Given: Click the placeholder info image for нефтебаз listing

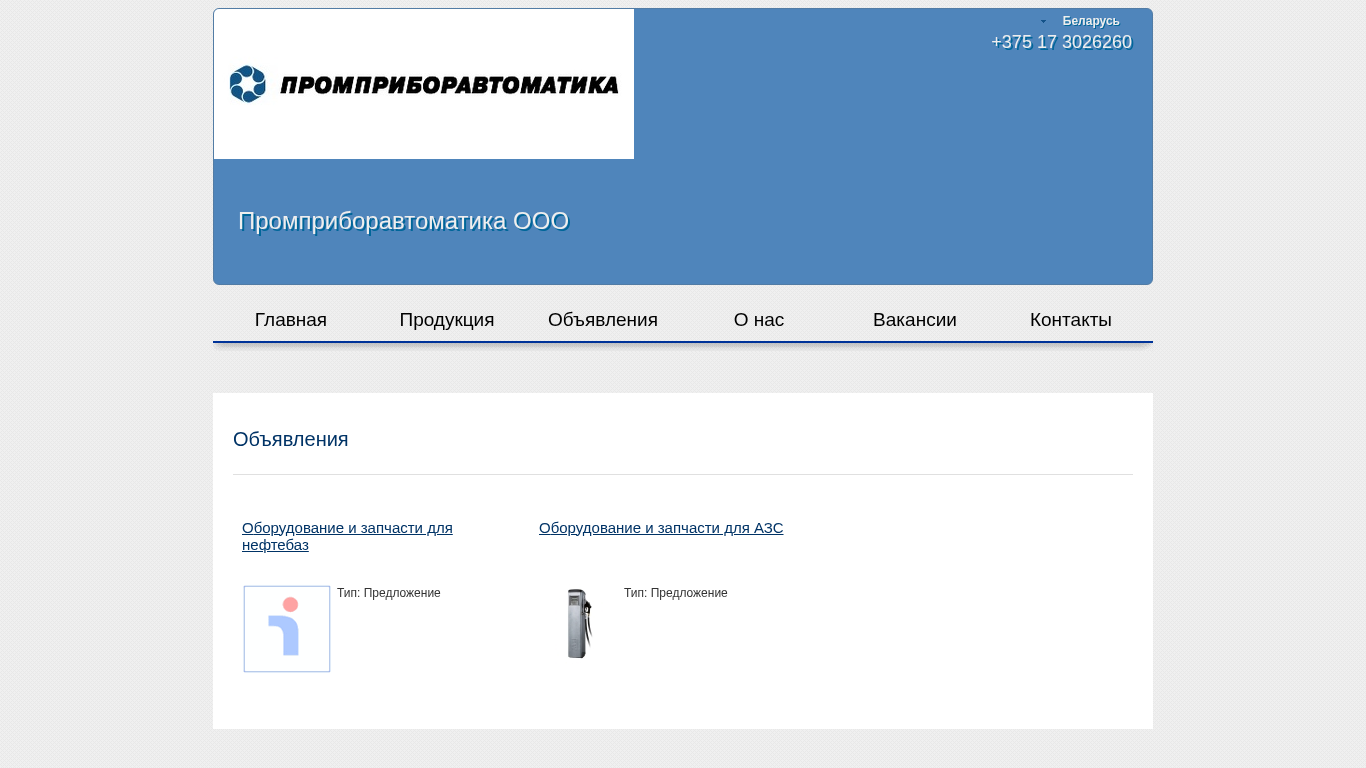Looking at the screenshot, I should [x=287, y=629].
